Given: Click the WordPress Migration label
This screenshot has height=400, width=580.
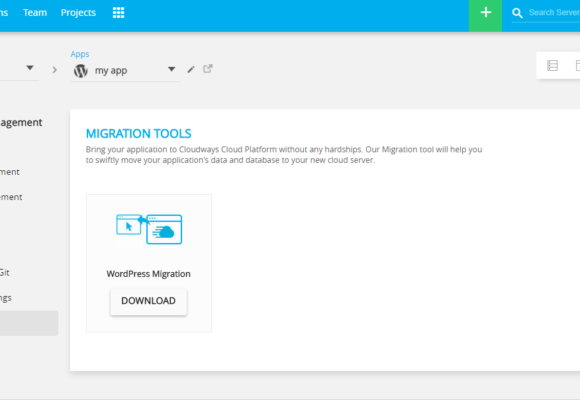Looking at the screenshot, I should [x=149, y=274].
